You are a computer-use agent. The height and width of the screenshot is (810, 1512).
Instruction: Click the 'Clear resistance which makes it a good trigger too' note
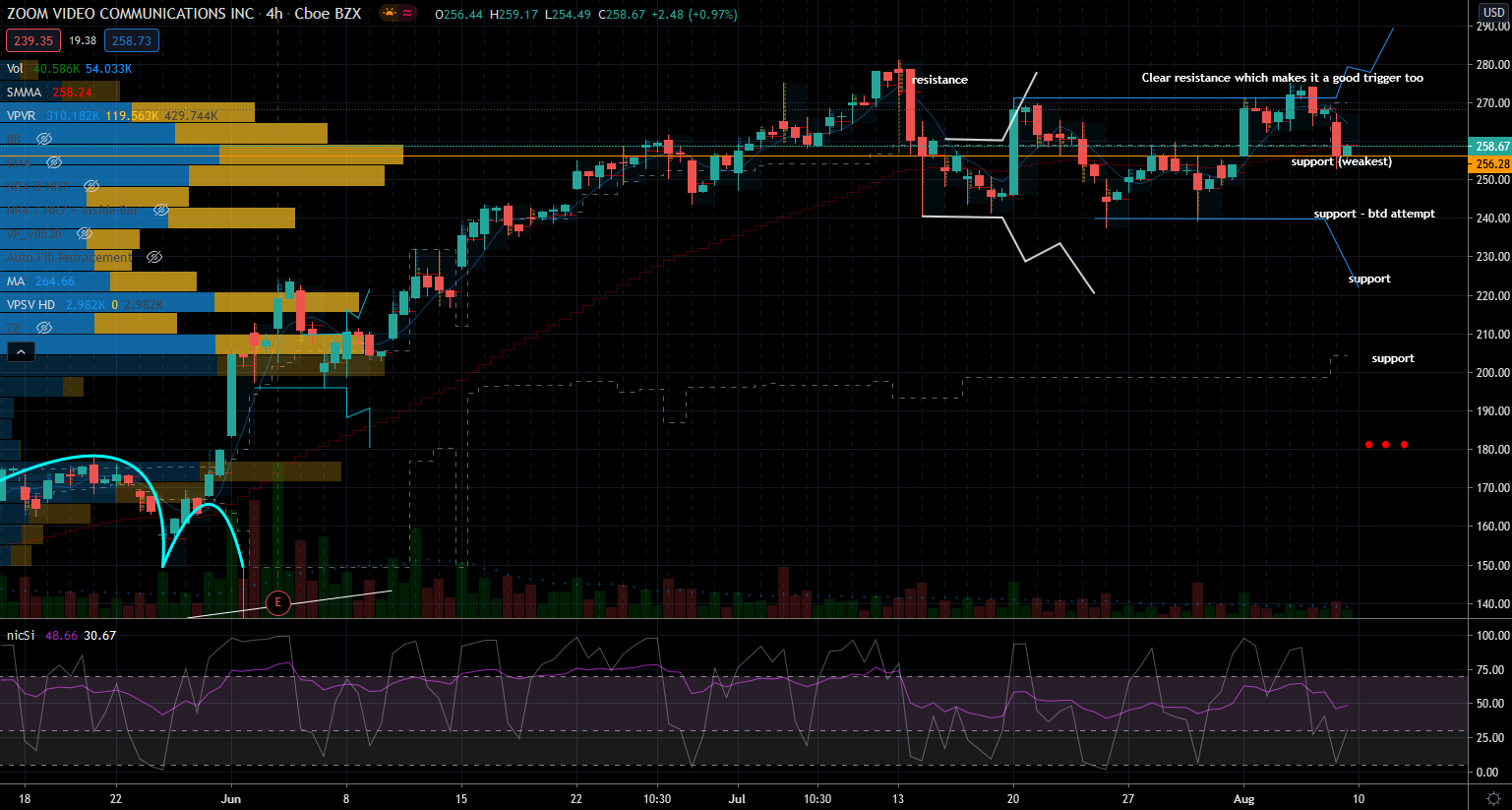(1282, 78)
